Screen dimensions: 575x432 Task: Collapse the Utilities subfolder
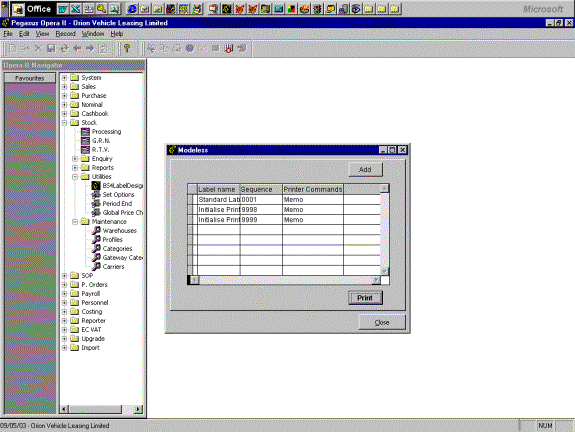pyautogui.click(x=75, y=177)
